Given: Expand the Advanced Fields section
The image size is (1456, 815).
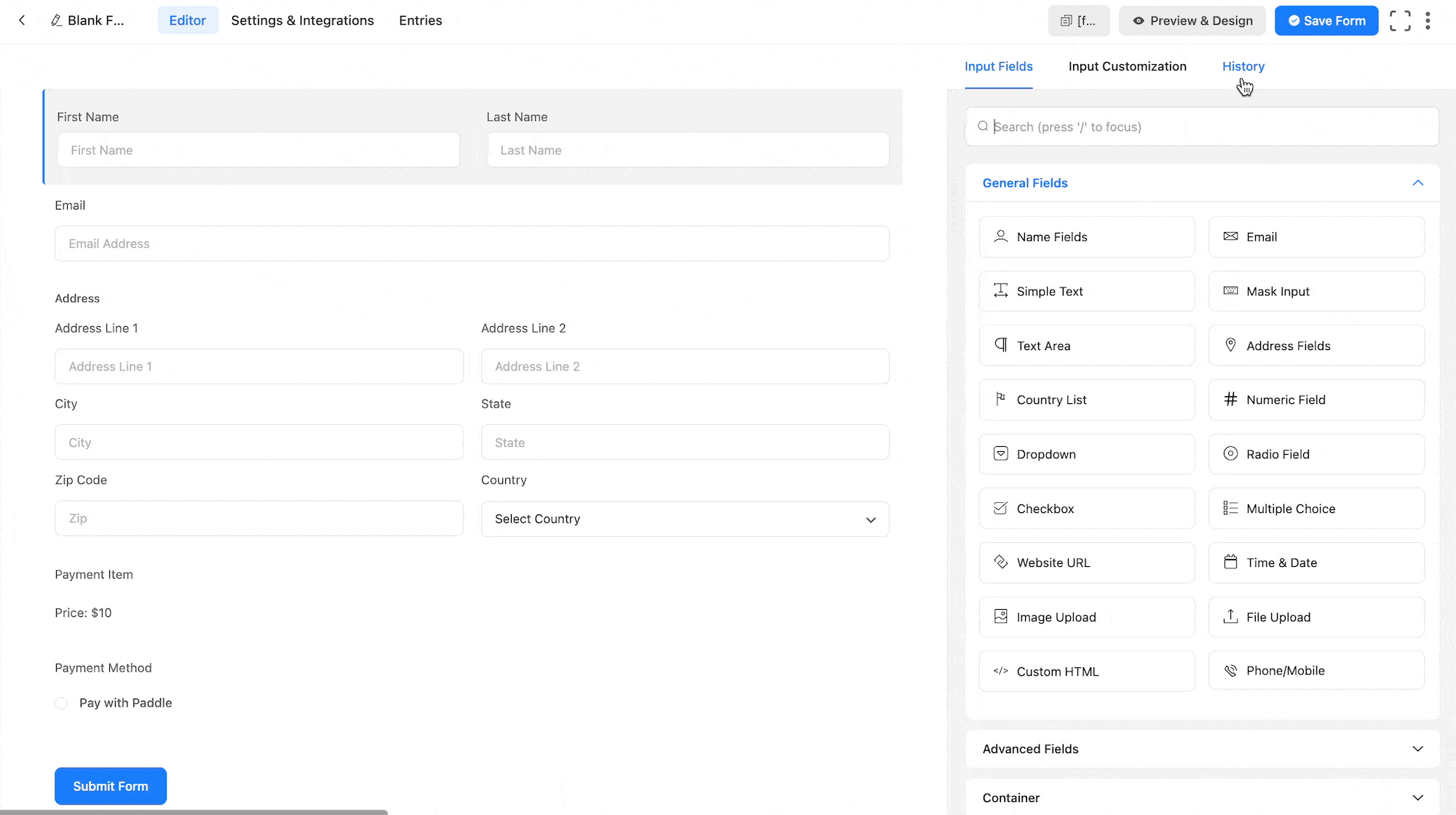Looking at the screenshot, I should [x=1201, y=749].
